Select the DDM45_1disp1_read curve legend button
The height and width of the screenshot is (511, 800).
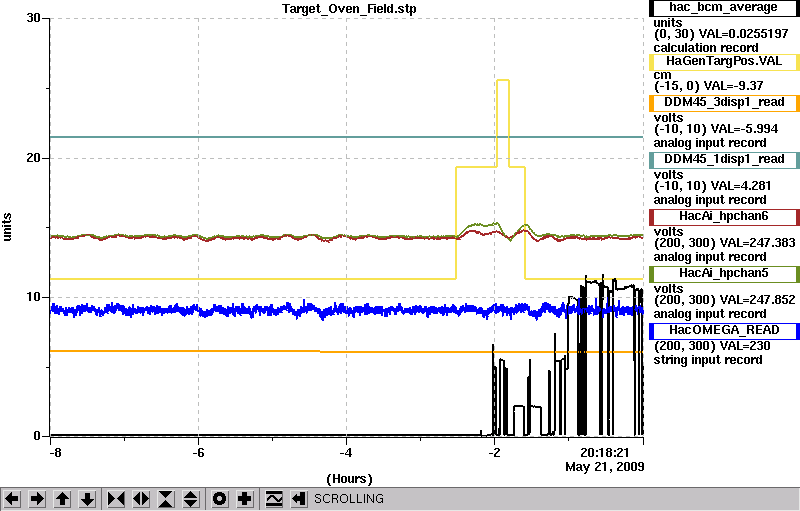pyautogui.click(x=723, y=160)
